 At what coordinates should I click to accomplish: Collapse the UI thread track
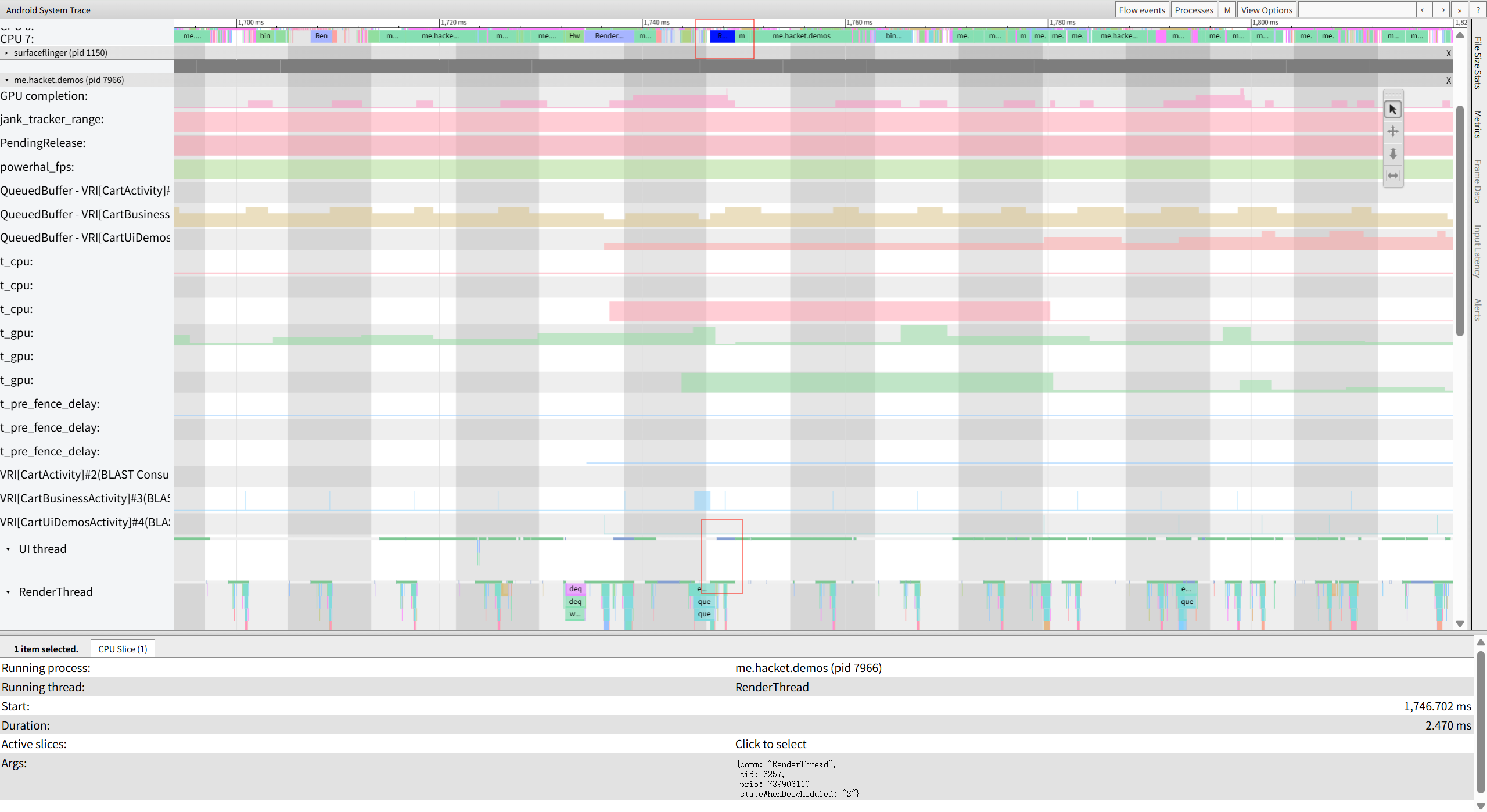click(x=8, y=549)
